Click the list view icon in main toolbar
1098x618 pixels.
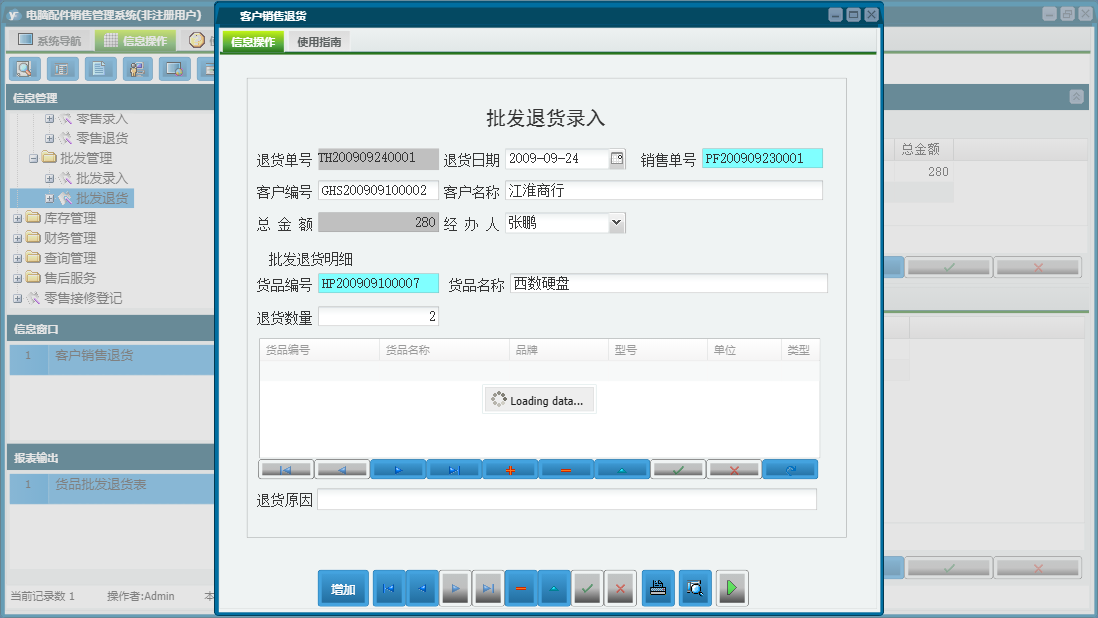pos(62,69)
